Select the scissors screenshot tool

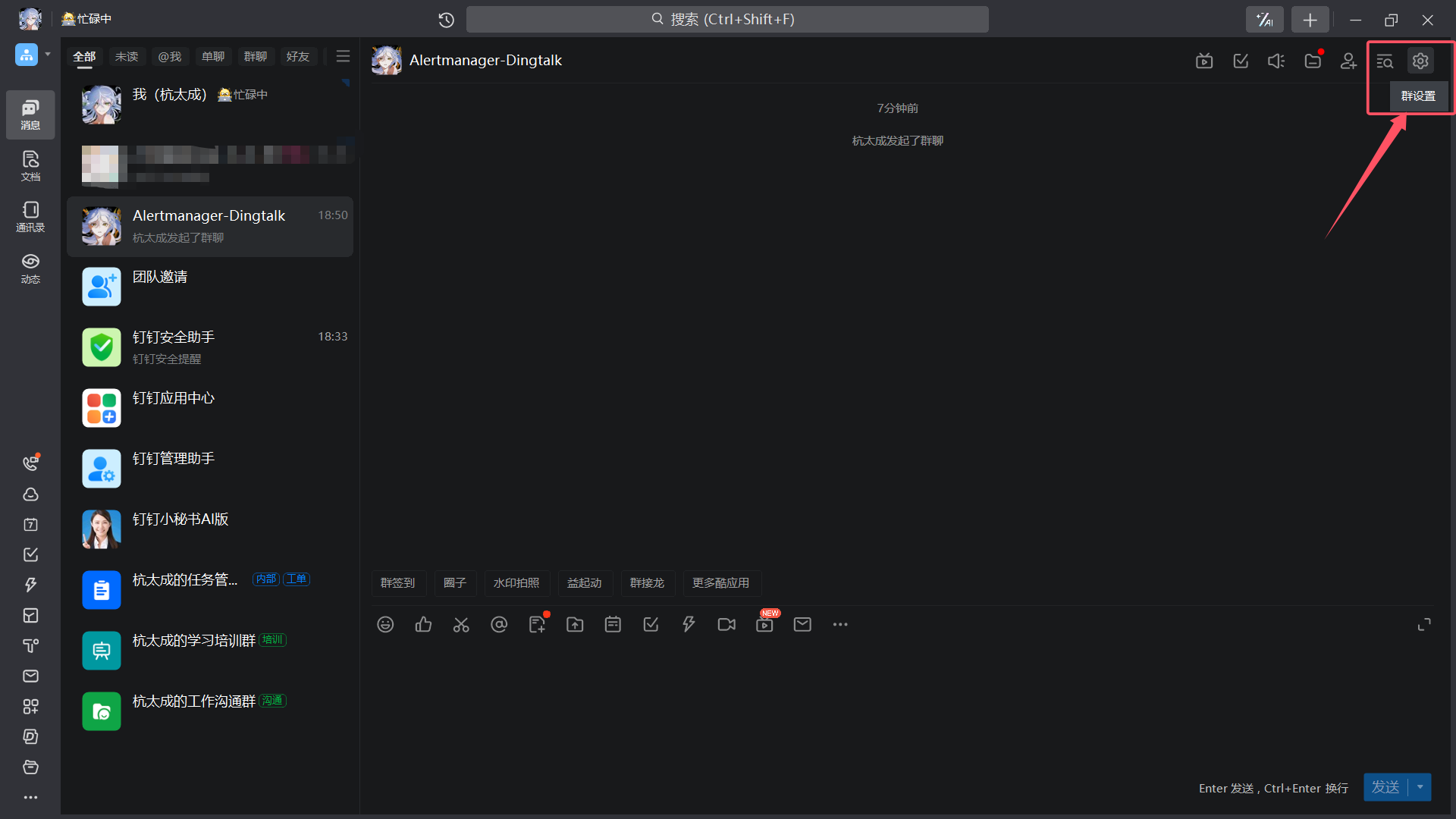click(x=461, y=624)
